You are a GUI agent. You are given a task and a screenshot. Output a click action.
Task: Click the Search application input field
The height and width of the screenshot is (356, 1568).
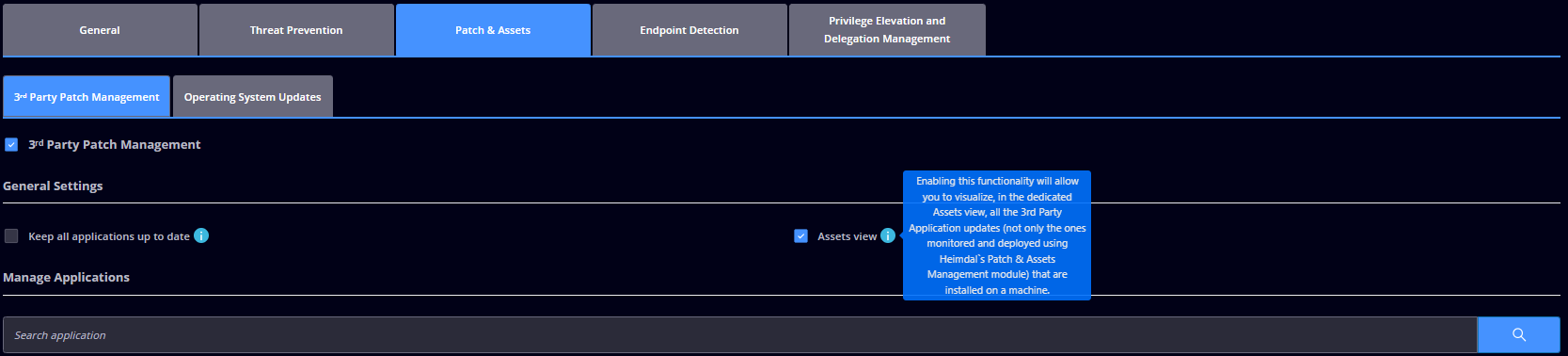[740, 335]
